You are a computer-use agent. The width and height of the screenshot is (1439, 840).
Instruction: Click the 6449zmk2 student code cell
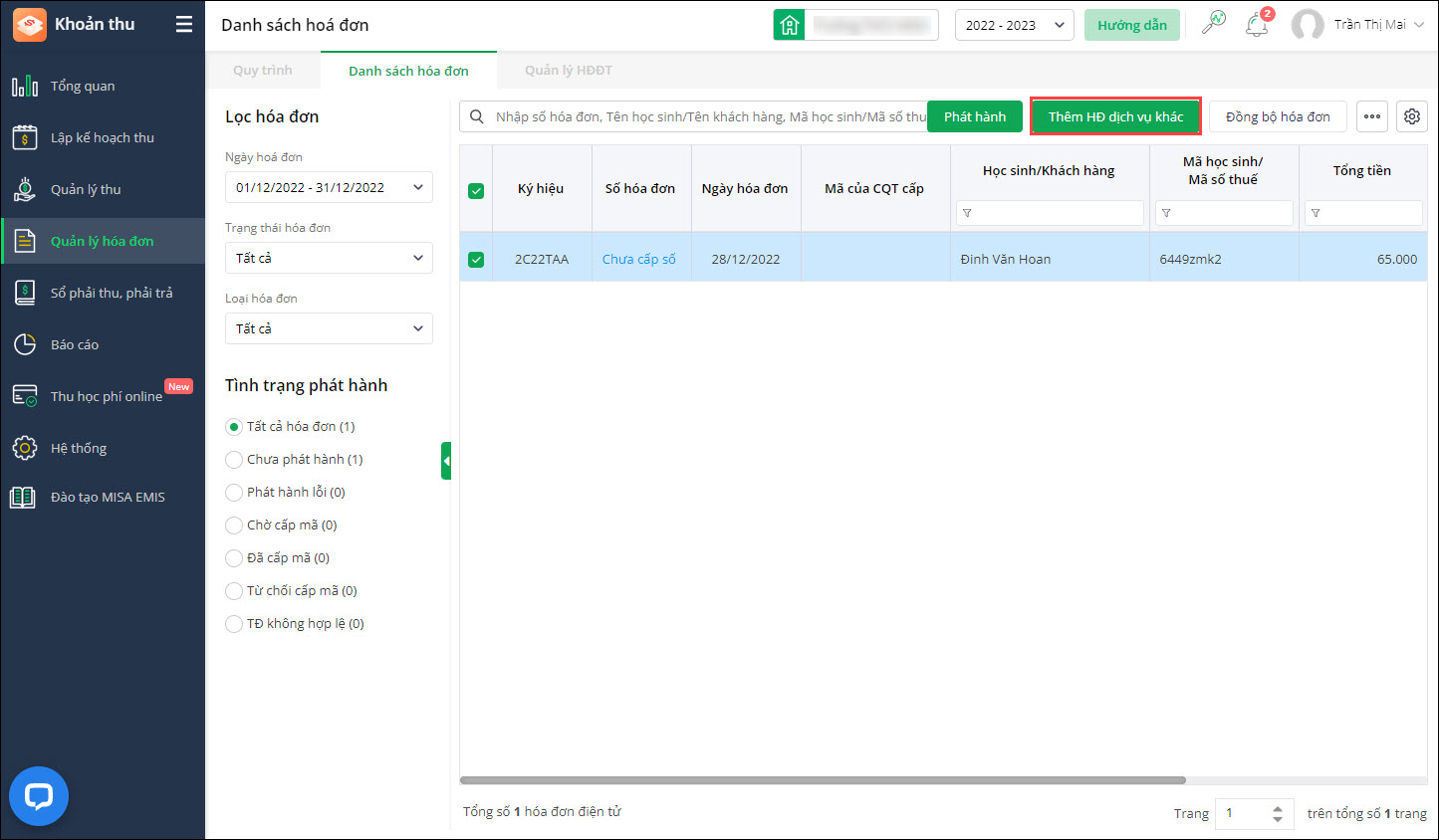[x=1224, y=259]
